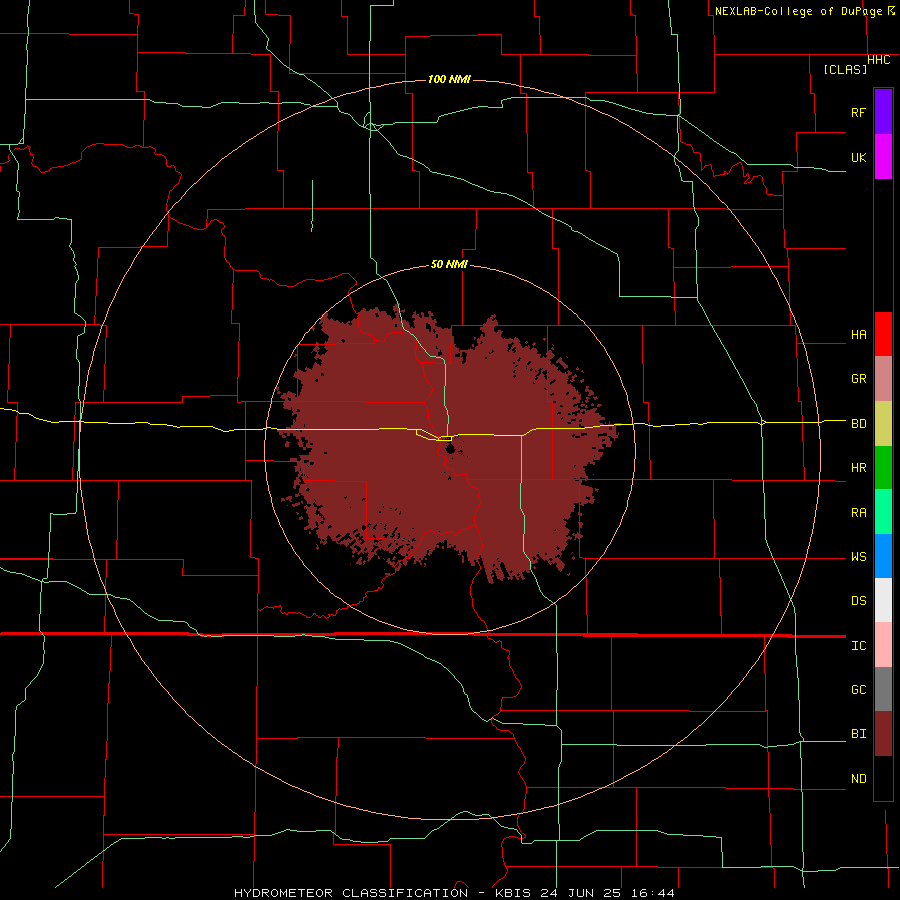Image resolution: width=900 pixels, height=900 pixels.
Task: Click the RA light green legend swatch
Action: pyautogui.click(x=883, y=512)
